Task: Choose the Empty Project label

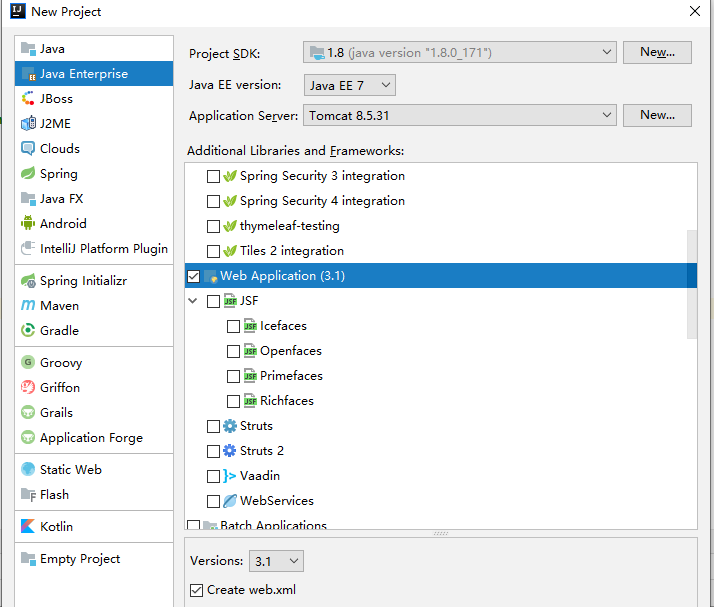Action: 80,559
